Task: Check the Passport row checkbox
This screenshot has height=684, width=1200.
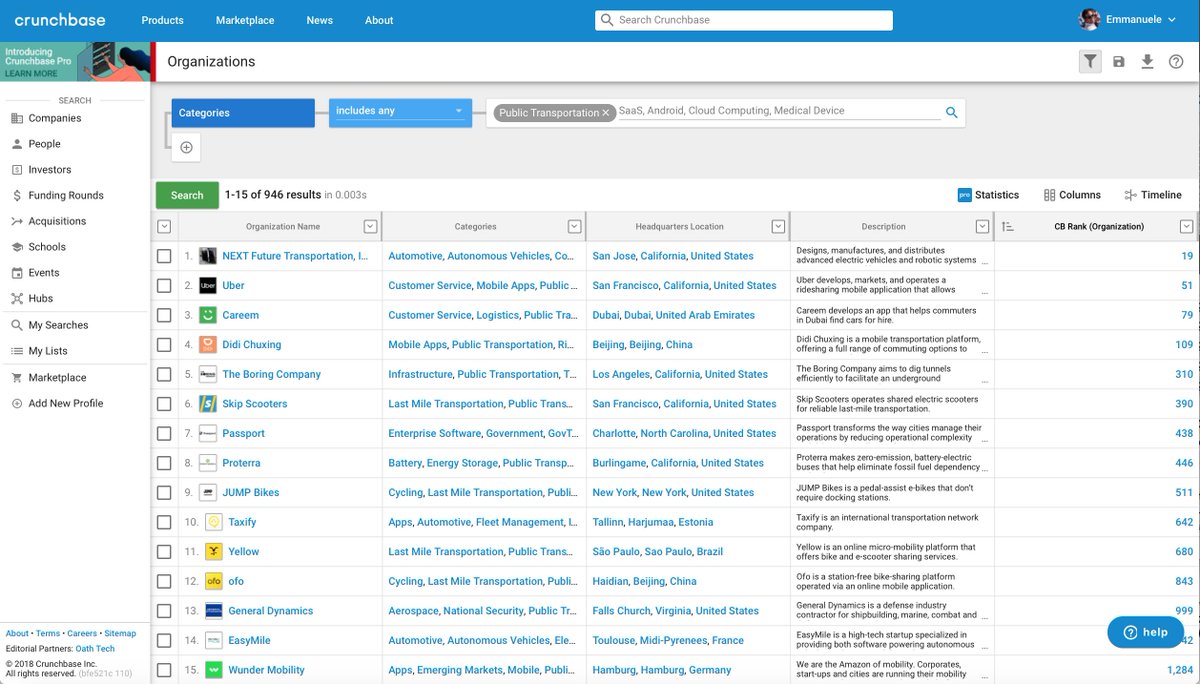Action: pyautogui.click(x=164, y=434)
